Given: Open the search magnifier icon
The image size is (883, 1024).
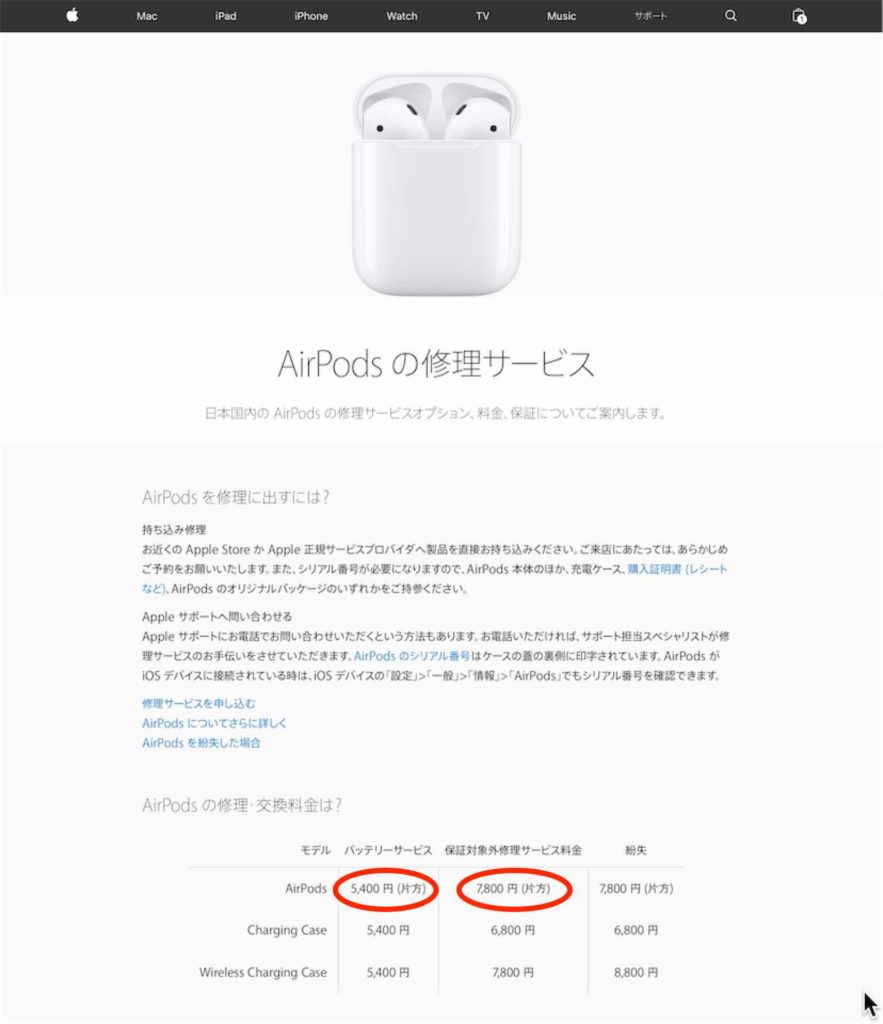Looking at the screenshot, I should (730, 16).
